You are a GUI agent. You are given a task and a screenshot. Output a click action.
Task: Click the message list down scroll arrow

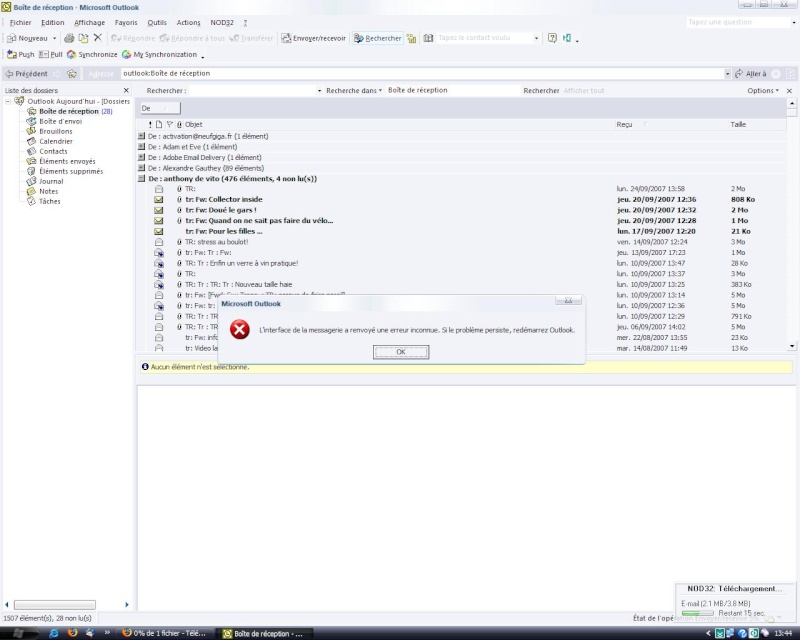[x=792, y=346]
